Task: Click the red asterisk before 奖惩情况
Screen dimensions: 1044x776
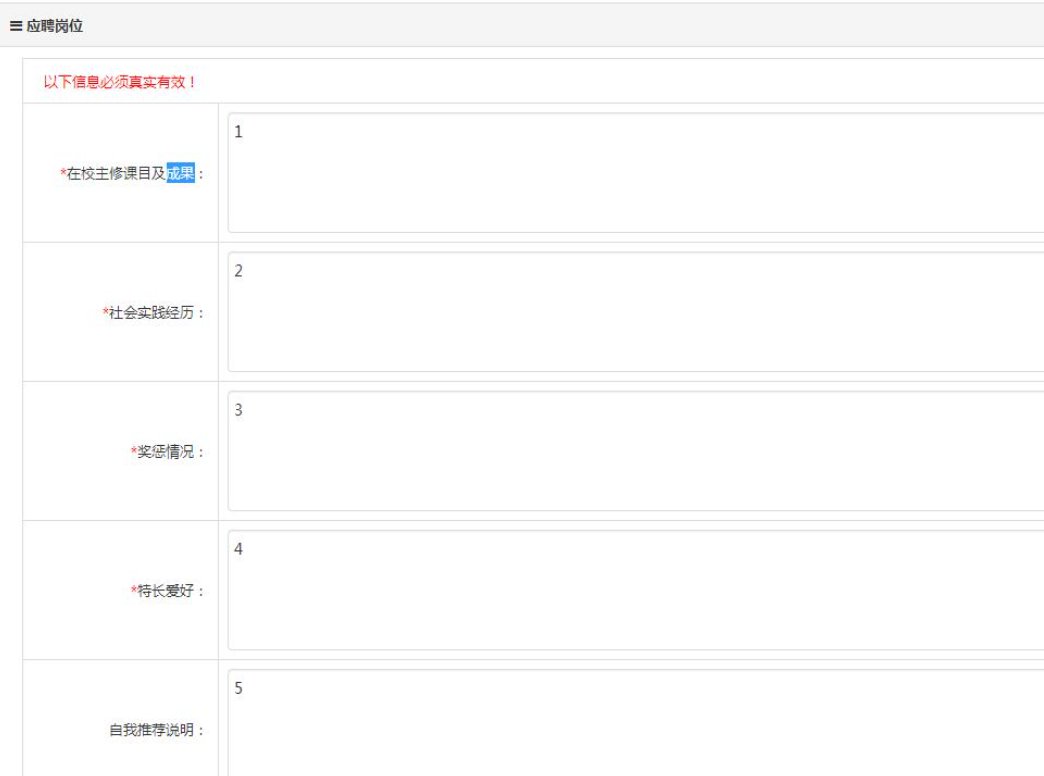Action: point(133,452)
